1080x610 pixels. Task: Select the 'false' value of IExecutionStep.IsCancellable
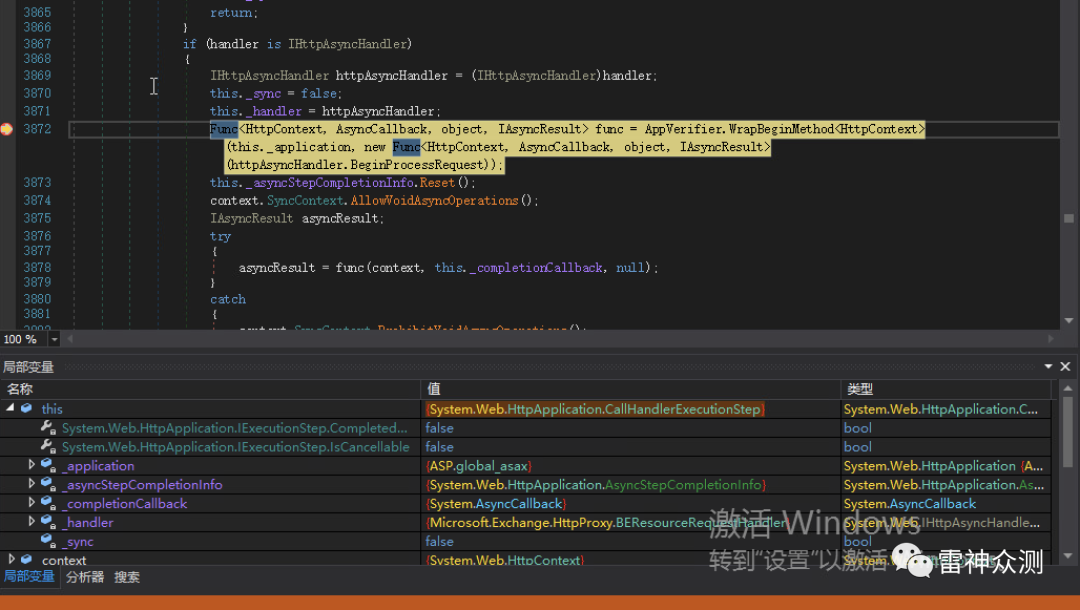pyautogui.click(x=630, y=447)
